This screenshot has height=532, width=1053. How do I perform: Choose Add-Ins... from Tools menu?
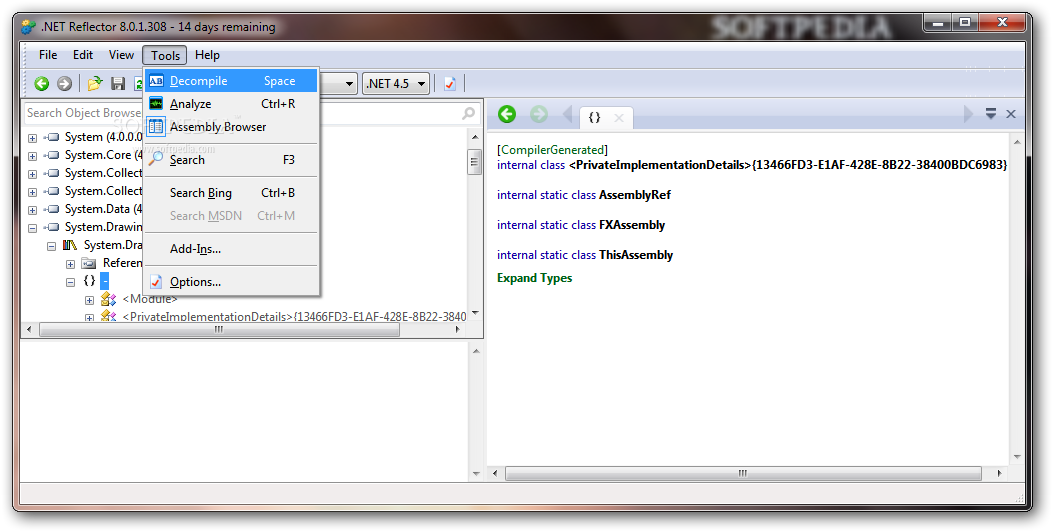click(x=232, y=249)
